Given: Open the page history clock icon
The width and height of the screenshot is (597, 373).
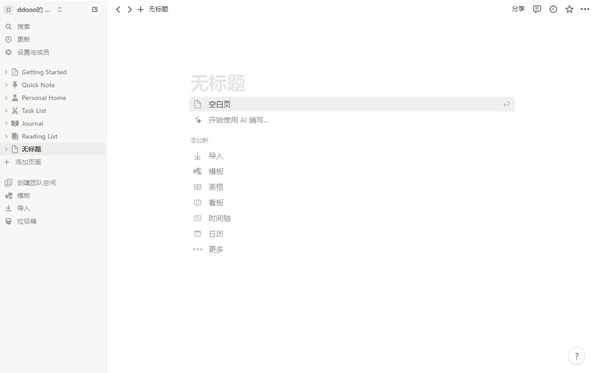Looking at the screenshot, I should tap(553, 9).
